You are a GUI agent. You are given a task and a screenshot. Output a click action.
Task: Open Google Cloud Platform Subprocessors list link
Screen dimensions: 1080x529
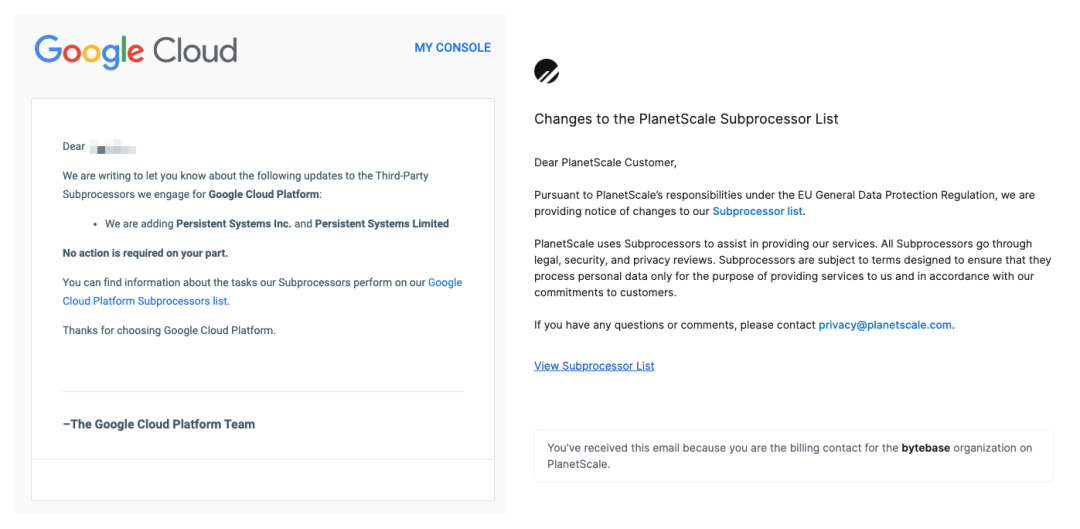(262, 291)
